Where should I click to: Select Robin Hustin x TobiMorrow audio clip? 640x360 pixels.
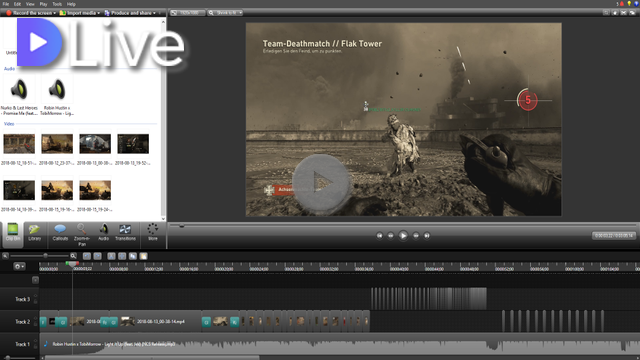tap(57, 95)
